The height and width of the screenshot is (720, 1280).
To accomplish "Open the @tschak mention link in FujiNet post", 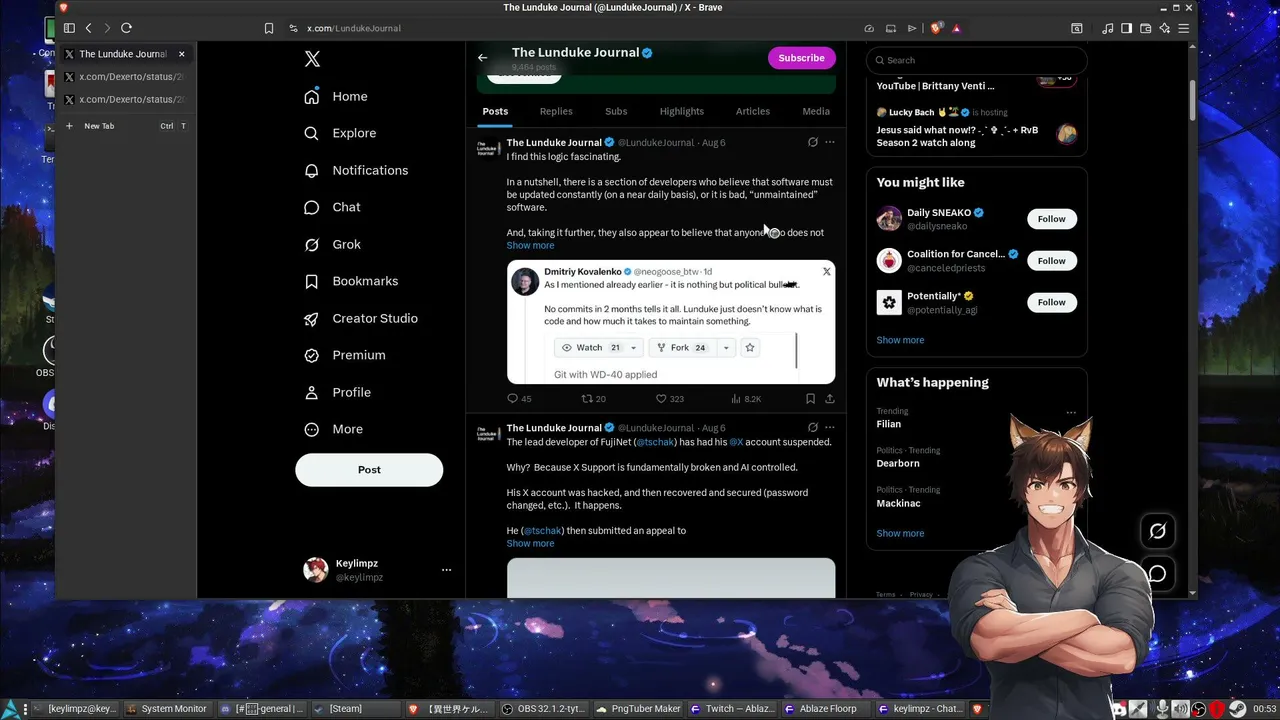I will point(655,442).
